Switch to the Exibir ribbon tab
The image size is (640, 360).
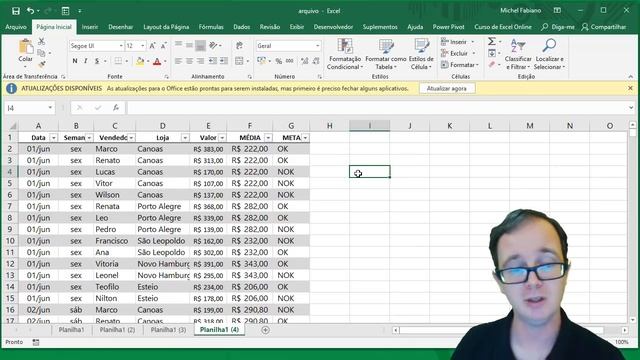click(297, 27)
